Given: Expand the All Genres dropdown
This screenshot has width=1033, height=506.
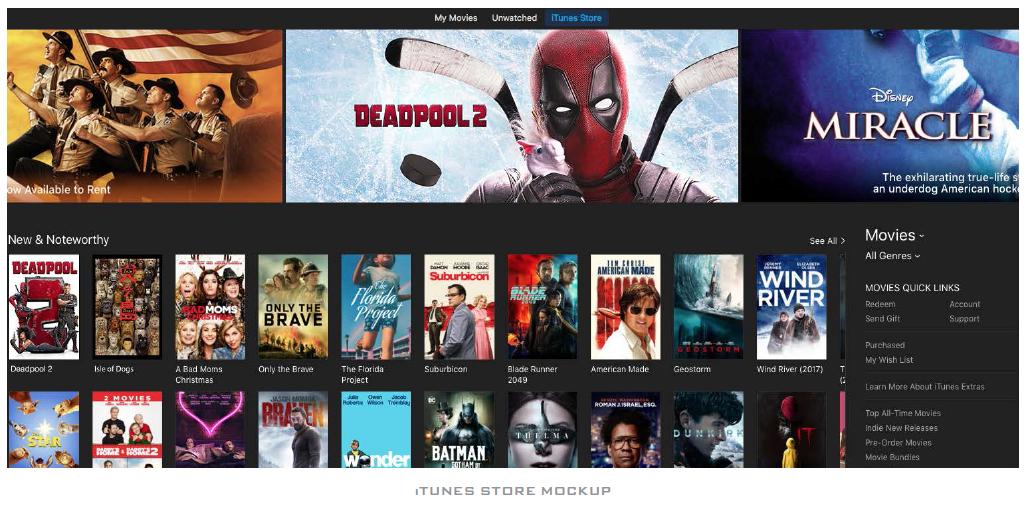Looking at the screenshot, I should 892,256.
